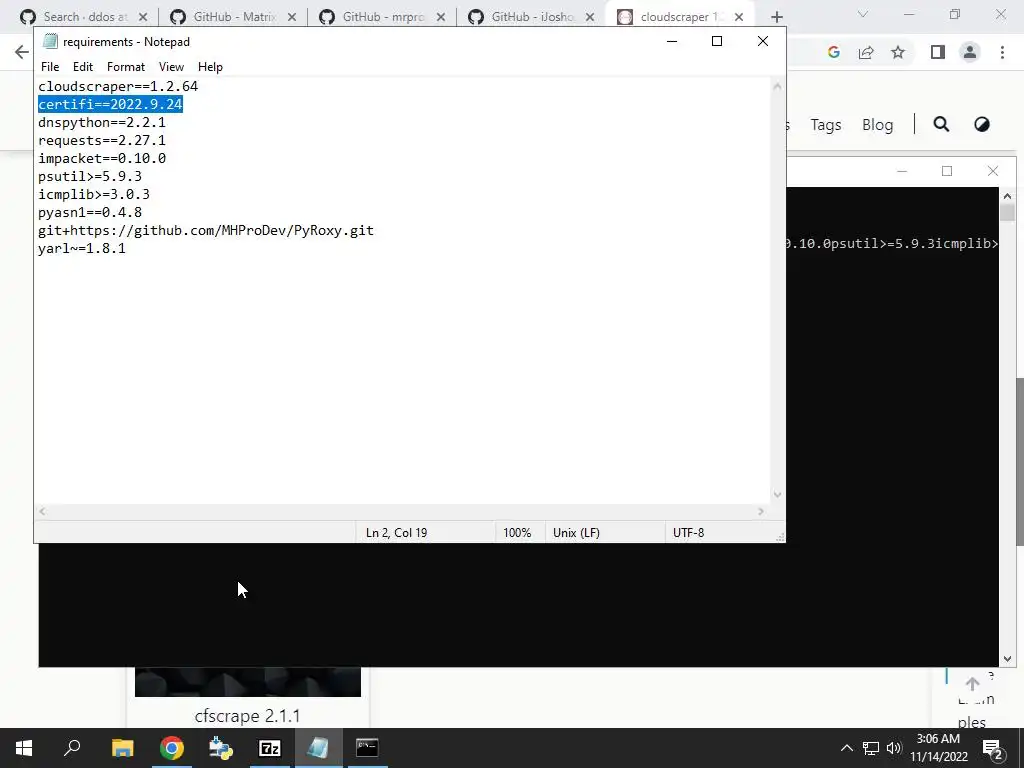Click the 'icmplib>=3.0.3' line
The width and height of the screenshot is (1024, 768).
94,194
